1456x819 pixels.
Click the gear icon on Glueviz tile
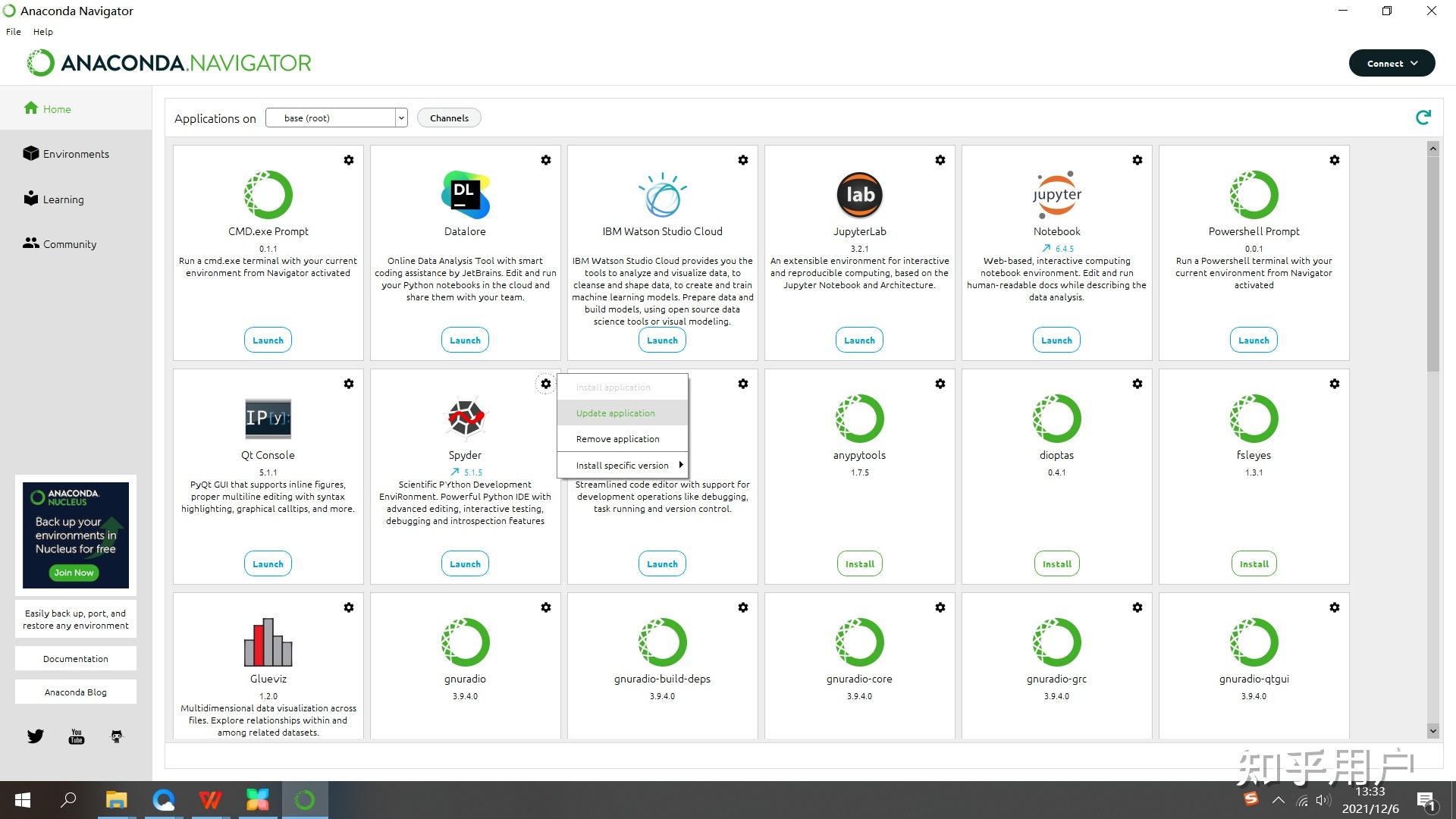coord(348,607)
